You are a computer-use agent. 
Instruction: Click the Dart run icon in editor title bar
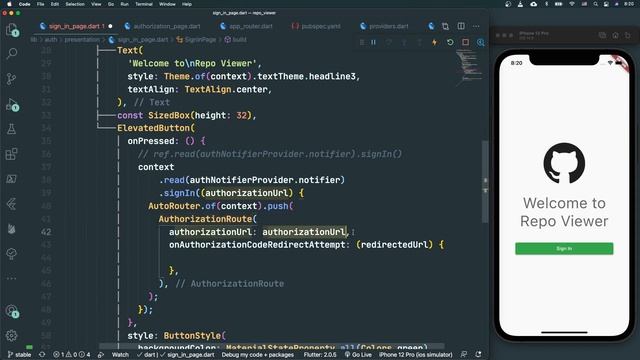click(431, 26)
